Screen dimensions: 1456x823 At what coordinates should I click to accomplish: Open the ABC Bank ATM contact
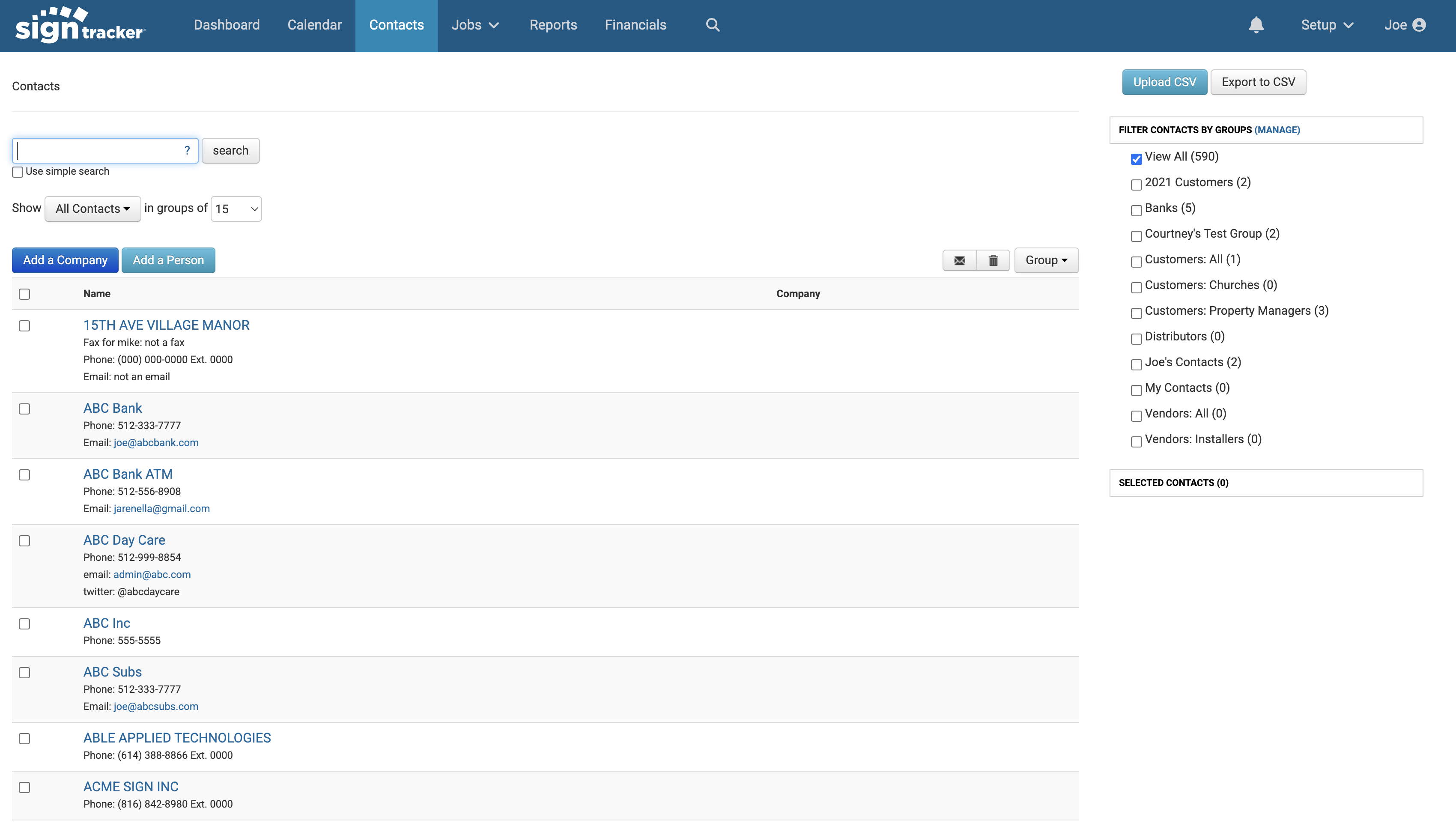(x=128, y=474)
